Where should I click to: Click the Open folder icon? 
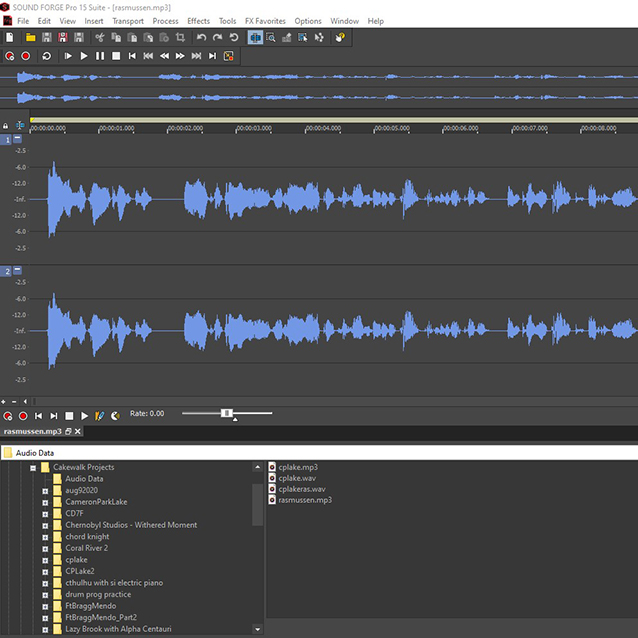click(31, 38)
